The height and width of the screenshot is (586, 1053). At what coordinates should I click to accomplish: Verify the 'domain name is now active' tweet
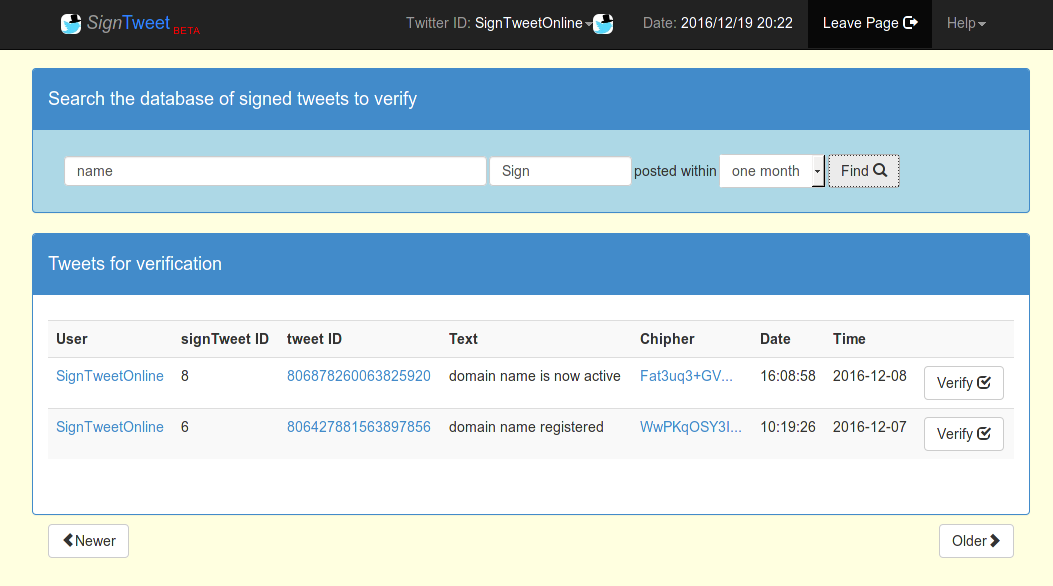(x=964, y=383)
